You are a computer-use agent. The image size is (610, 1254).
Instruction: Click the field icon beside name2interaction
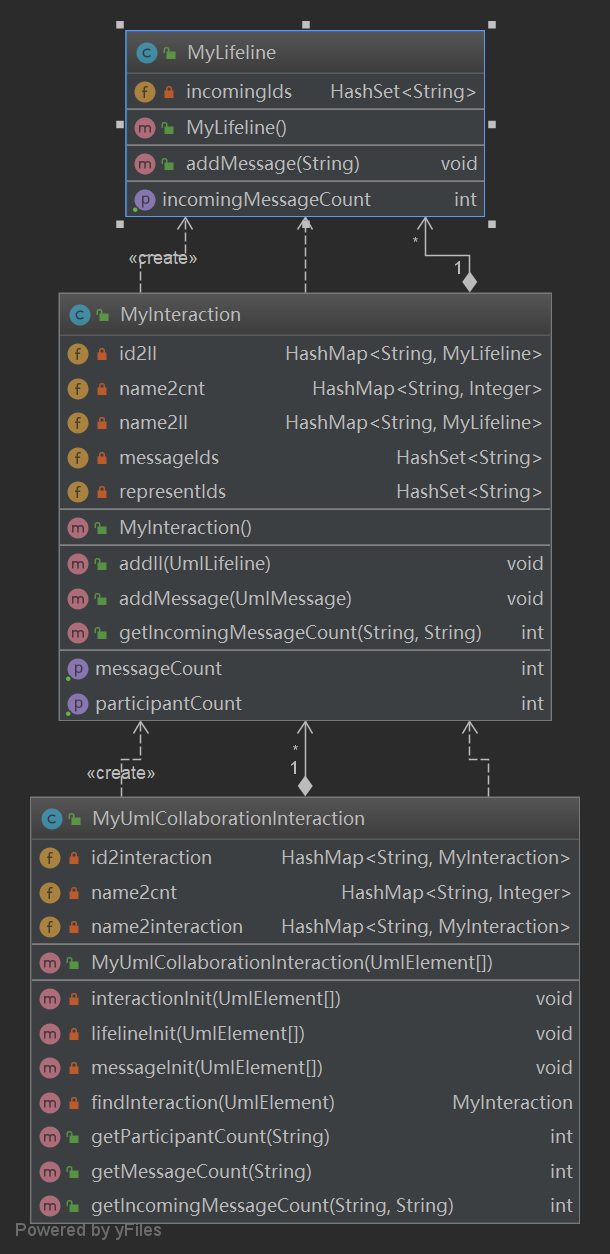(x=49, y=927)
